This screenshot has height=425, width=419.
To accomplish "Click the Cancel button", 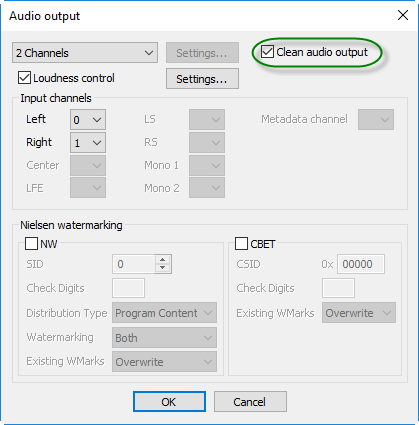I will [x=250, y=402].
